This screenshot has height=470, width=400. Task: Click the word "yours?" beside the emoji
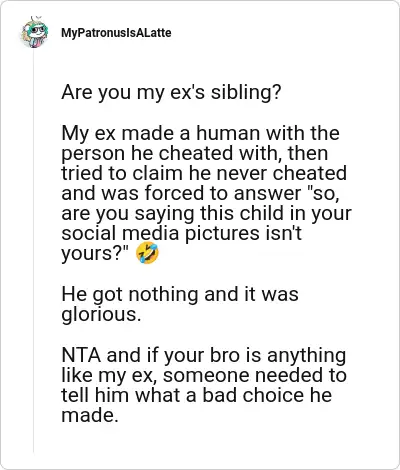point(95,254)
